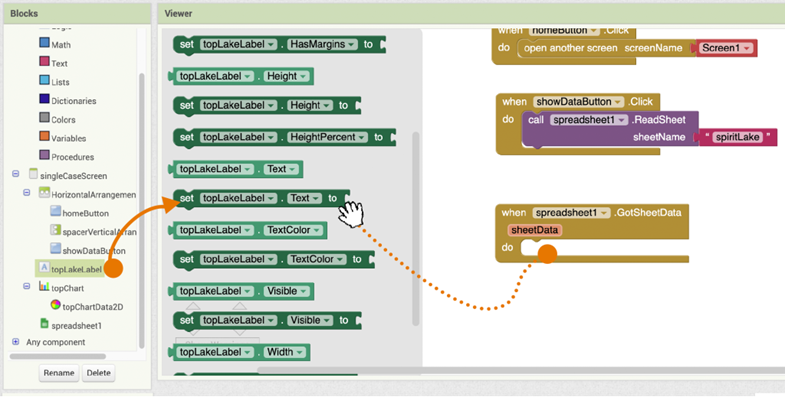Select the Lists blocks category

(x=54, y=81)
